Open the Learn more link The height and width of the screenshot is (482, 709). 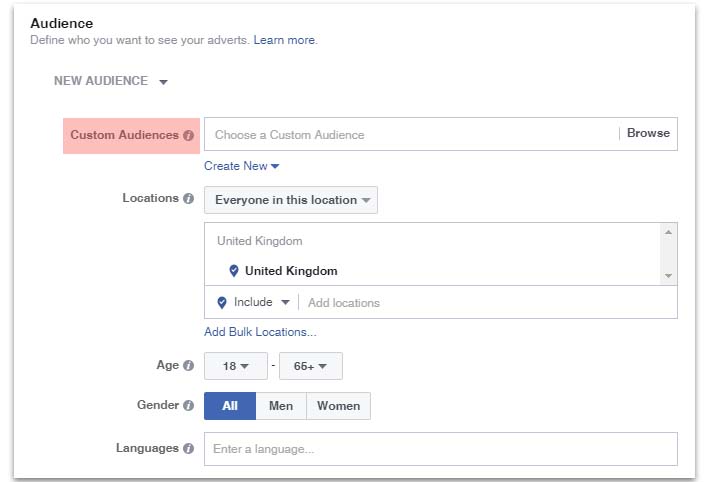click(285, 40)
